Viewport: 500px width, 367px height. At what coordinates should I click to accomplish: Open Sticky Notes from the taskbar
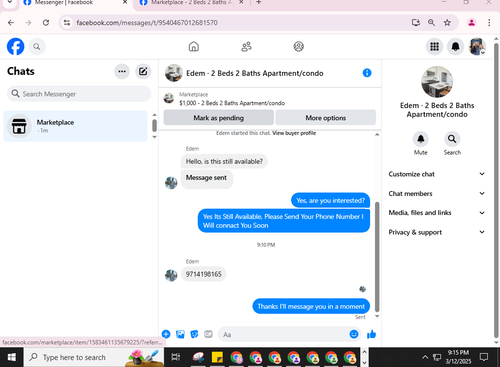(x=217, y=357)
